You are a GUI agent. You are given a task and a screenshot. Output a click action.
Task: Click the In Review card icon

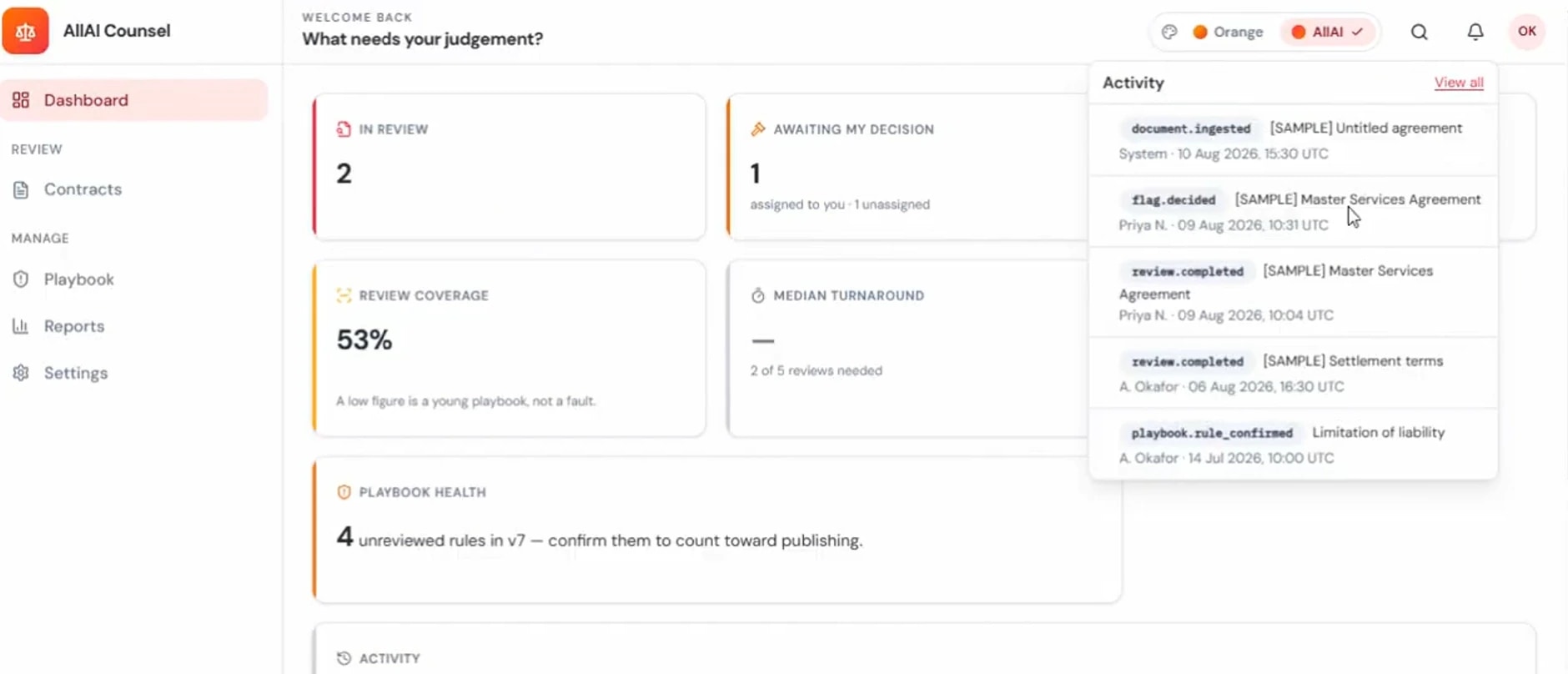point(344,129)
